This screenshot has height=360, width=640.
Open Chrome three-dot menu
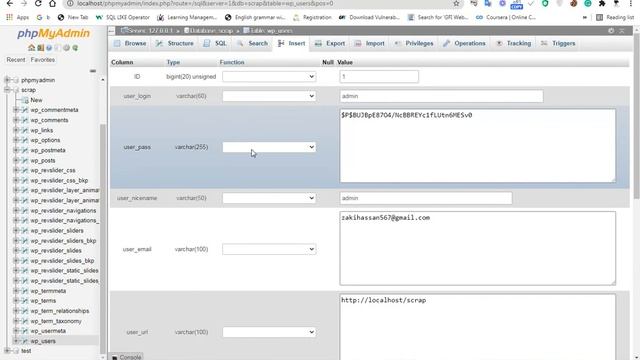click(631, 4)
